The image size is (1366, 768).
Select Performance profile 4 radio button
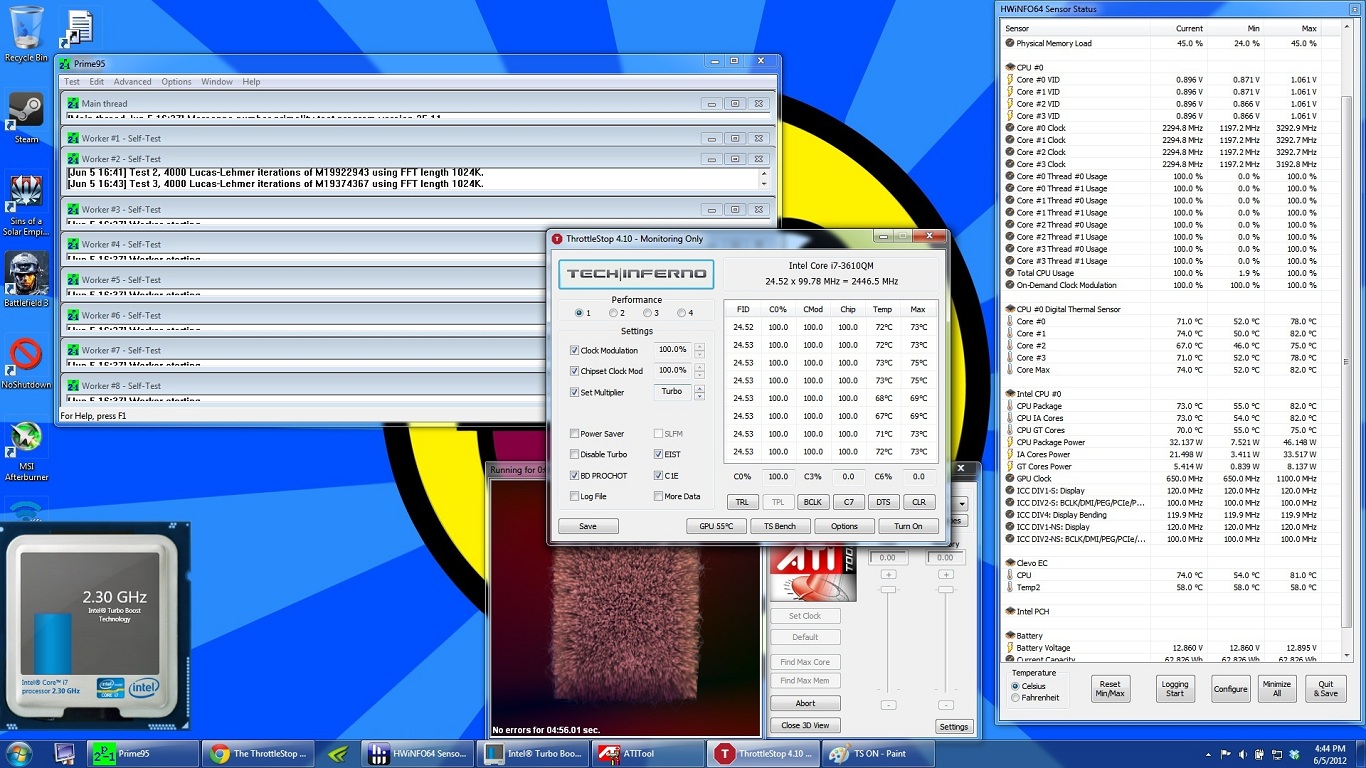[x=682, y=313]
